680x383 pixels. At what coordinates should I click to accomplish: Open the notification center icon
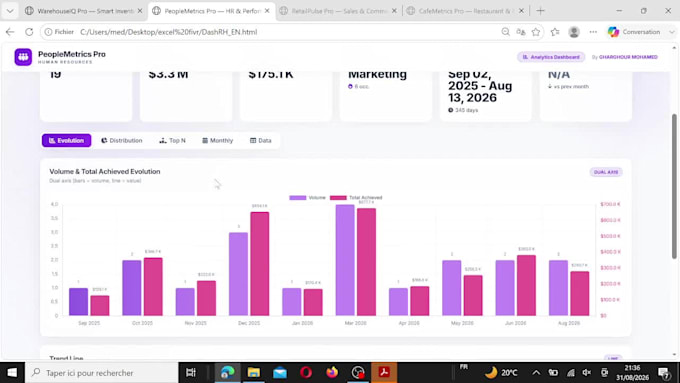[664, 373]
